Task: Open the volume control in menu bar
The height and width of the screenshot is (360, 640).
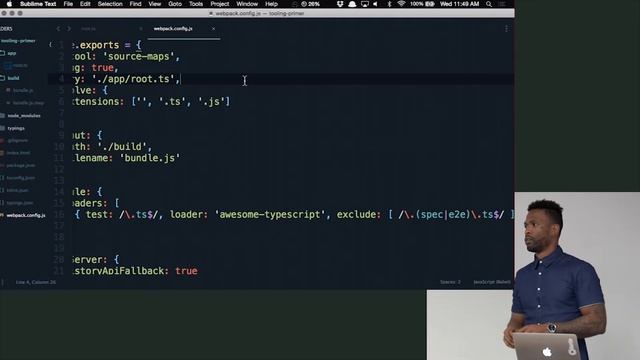Action: pyautogui.click(x=375, y=4)
